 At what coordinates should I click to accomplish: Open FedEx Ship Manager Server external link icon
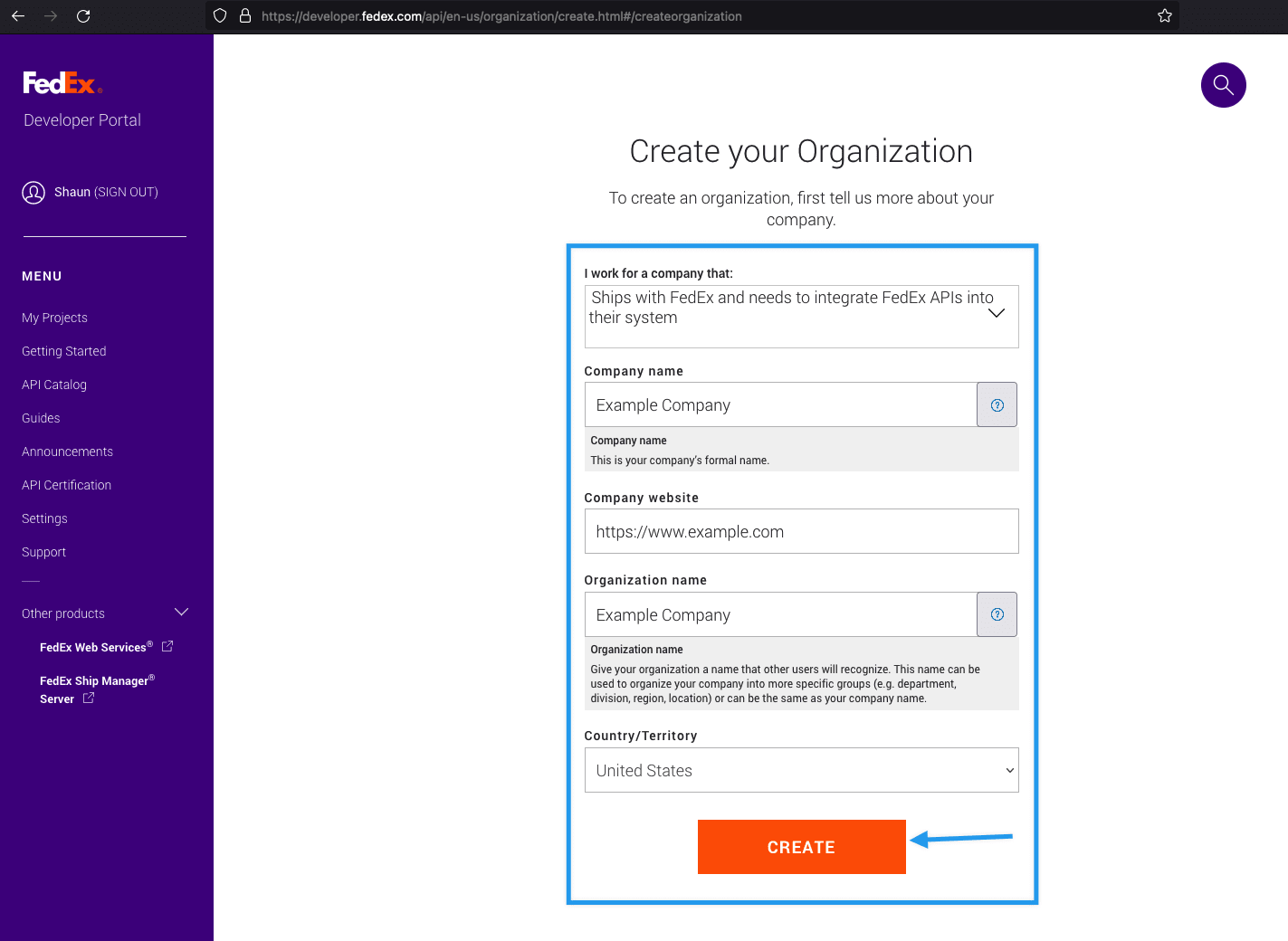[88, 698]
